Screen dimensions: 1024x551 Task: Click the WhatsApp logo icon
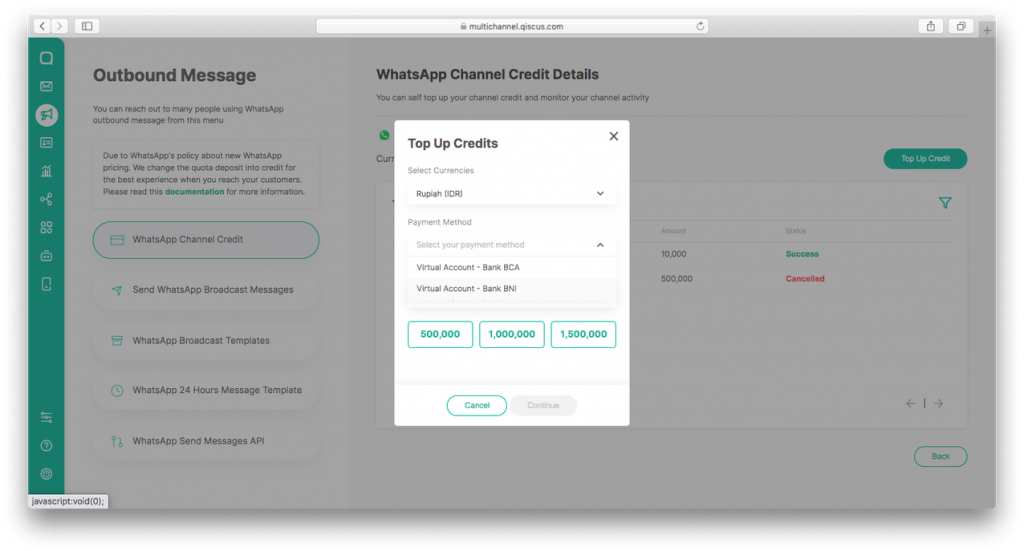(x=385, y=135)
